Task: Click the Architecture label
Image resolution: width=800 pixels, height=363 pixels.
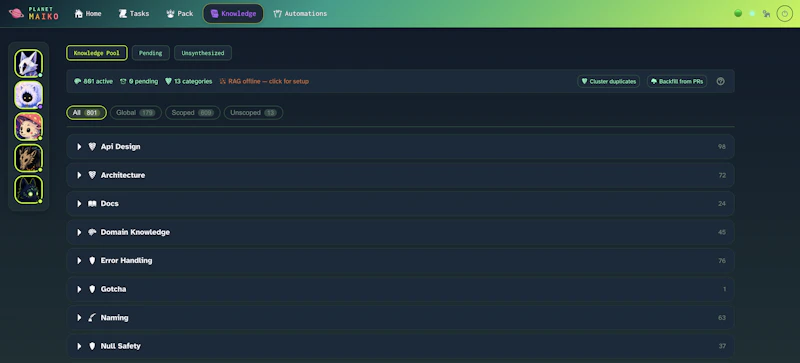Action: tap(123, 175)
